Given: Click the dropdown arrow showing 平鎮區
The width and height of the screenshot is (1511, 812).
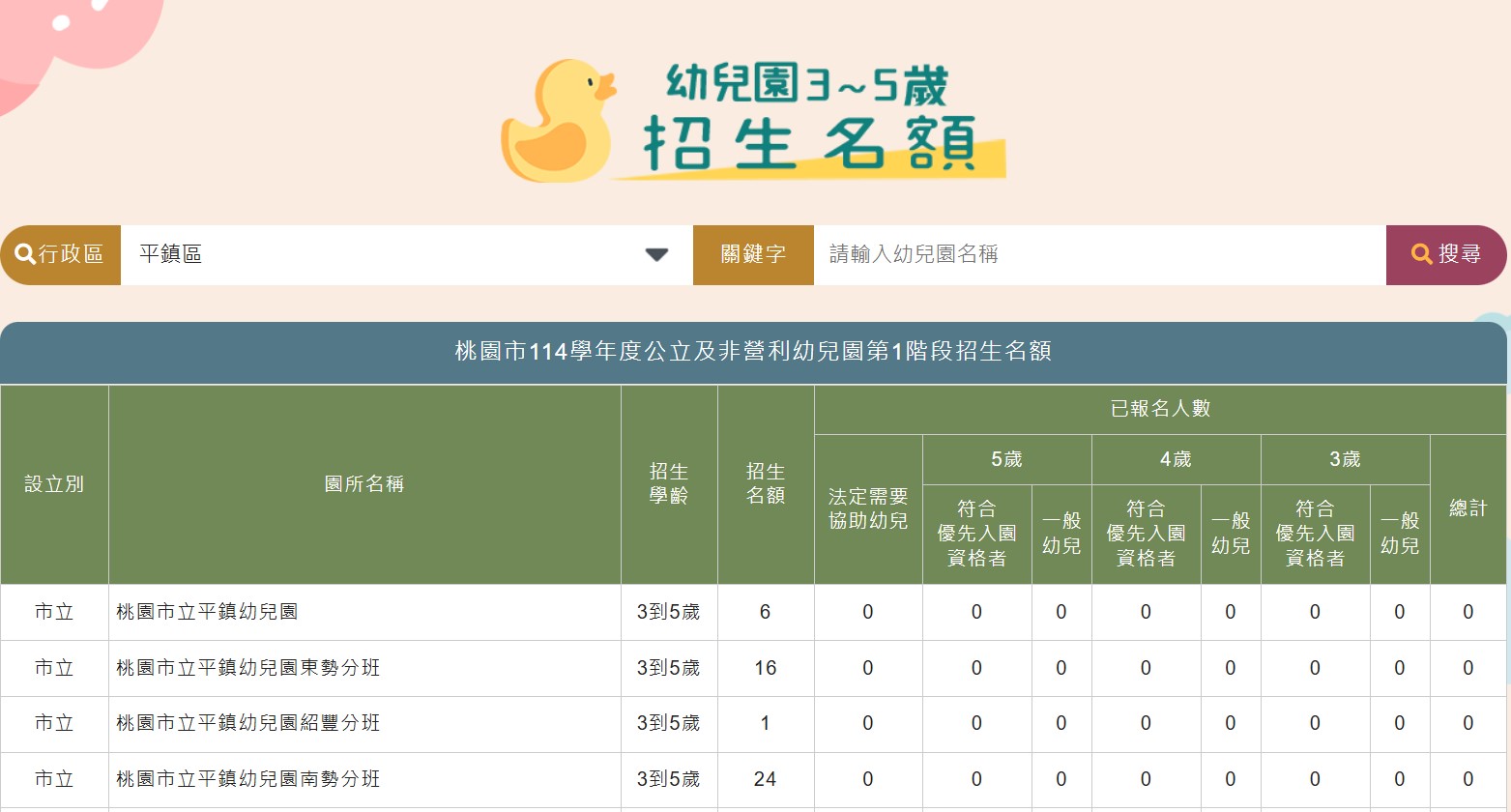Looking at the screenshot, I should [x=656, y=254].
